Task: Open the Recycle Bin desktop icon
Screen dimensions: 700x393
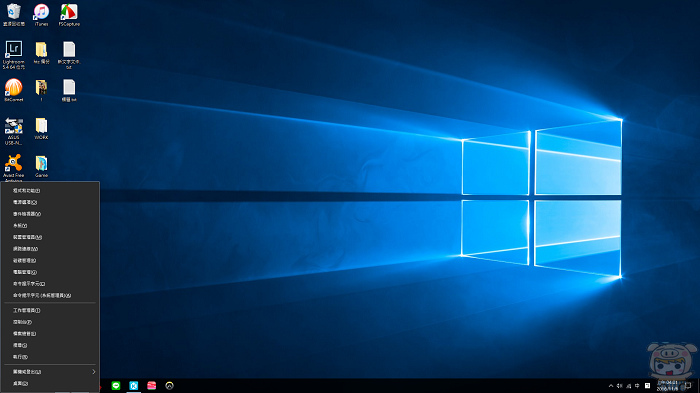Action: pos(14,15)
